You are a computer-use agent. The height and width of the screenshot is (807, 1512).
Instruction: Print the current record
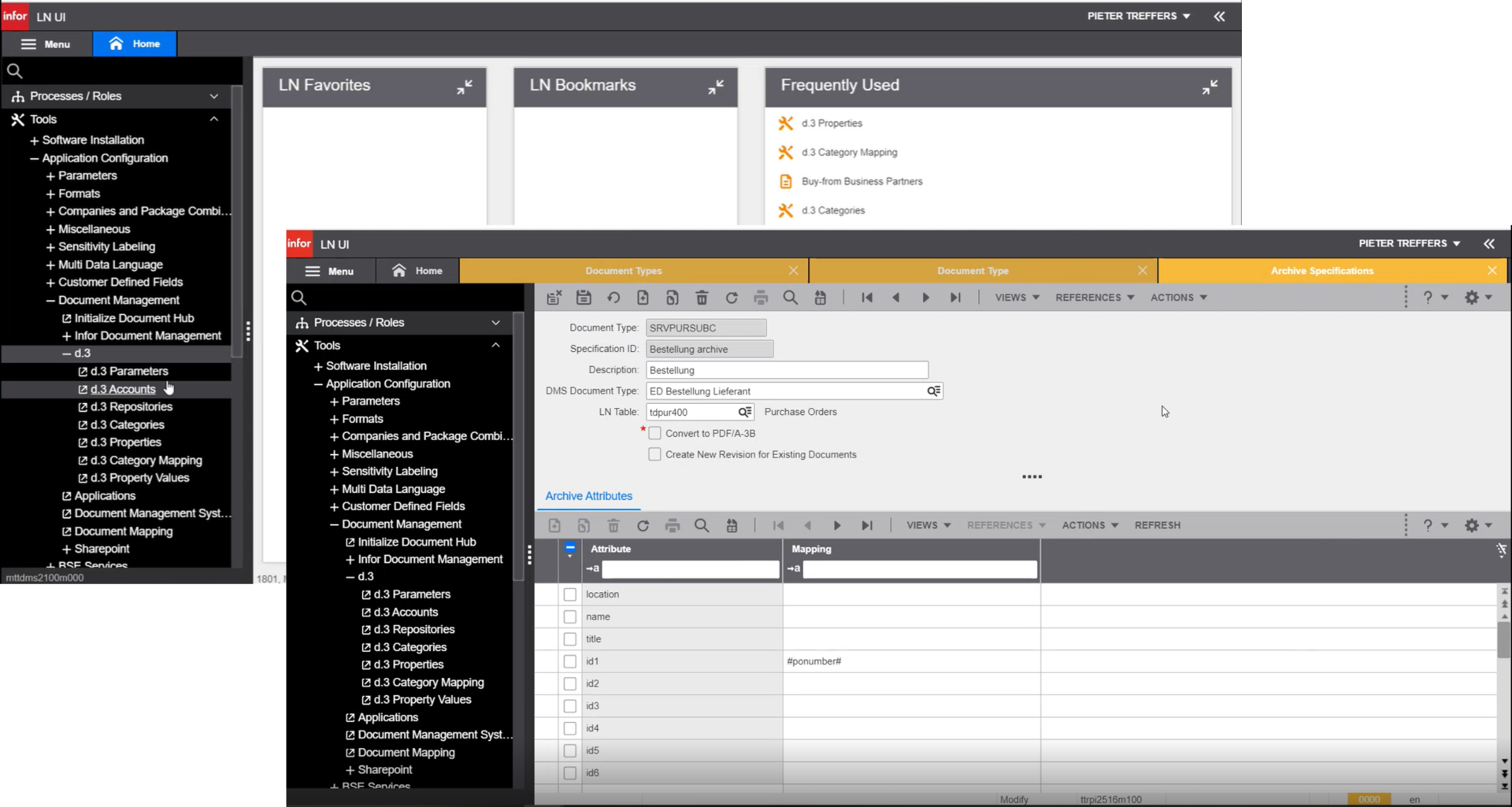point(761,298)
